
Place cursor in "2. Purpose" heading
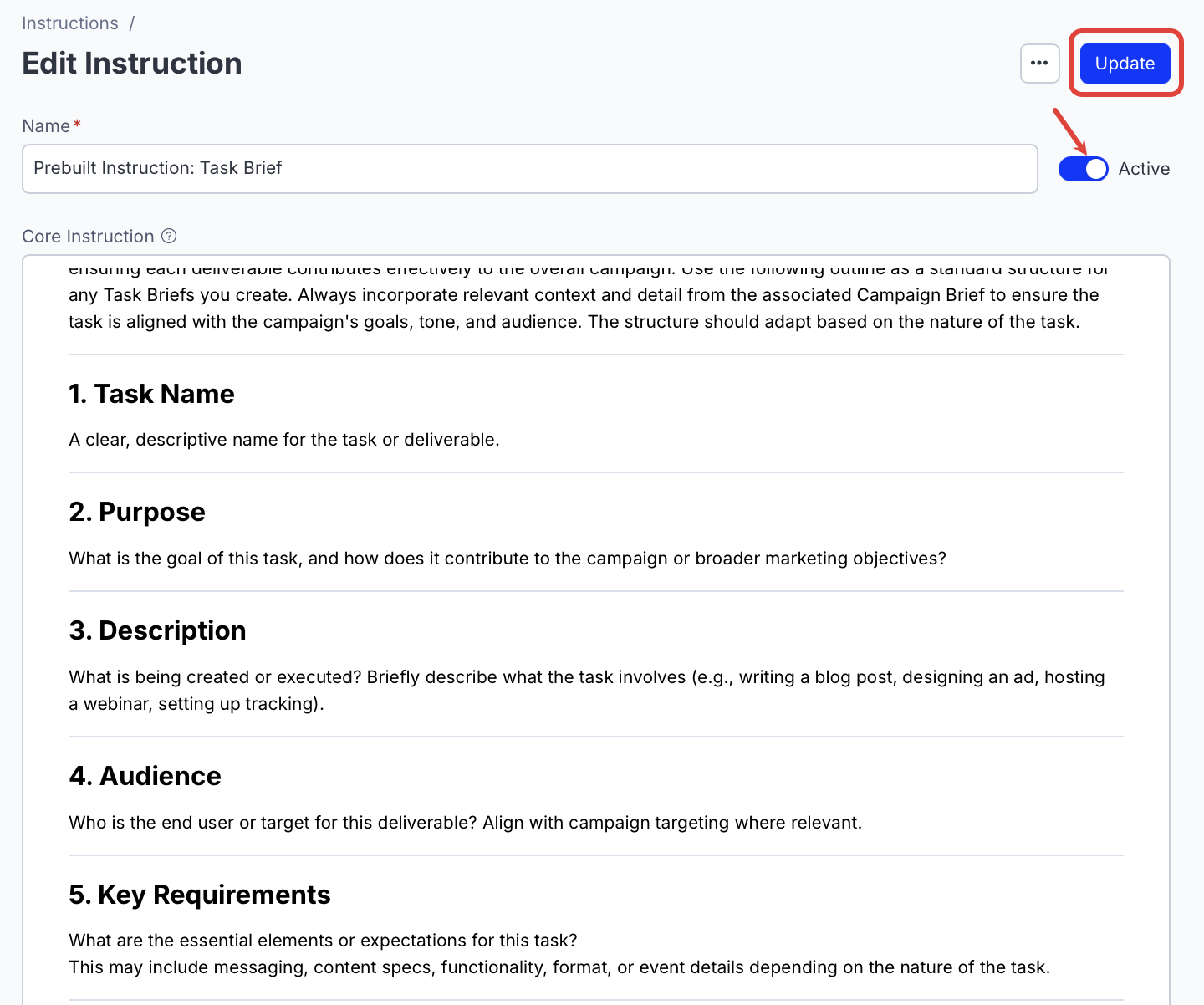[x=137, y=512]
